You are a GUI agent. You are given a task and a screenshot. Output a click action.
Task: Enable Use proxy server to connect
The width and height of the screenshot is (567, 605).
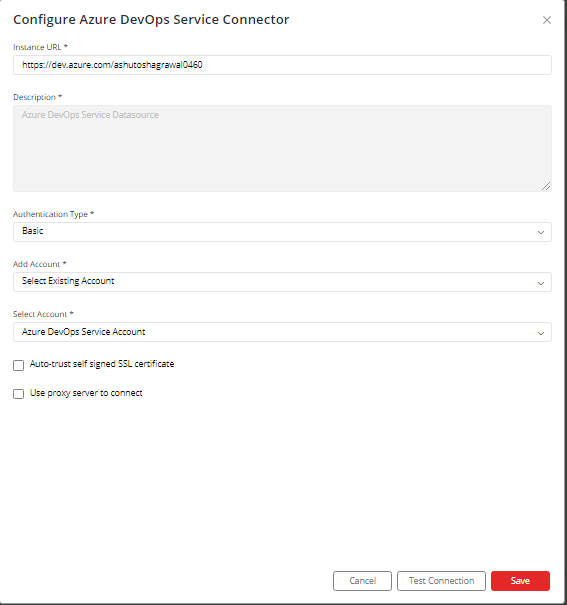tap(19, 394)
